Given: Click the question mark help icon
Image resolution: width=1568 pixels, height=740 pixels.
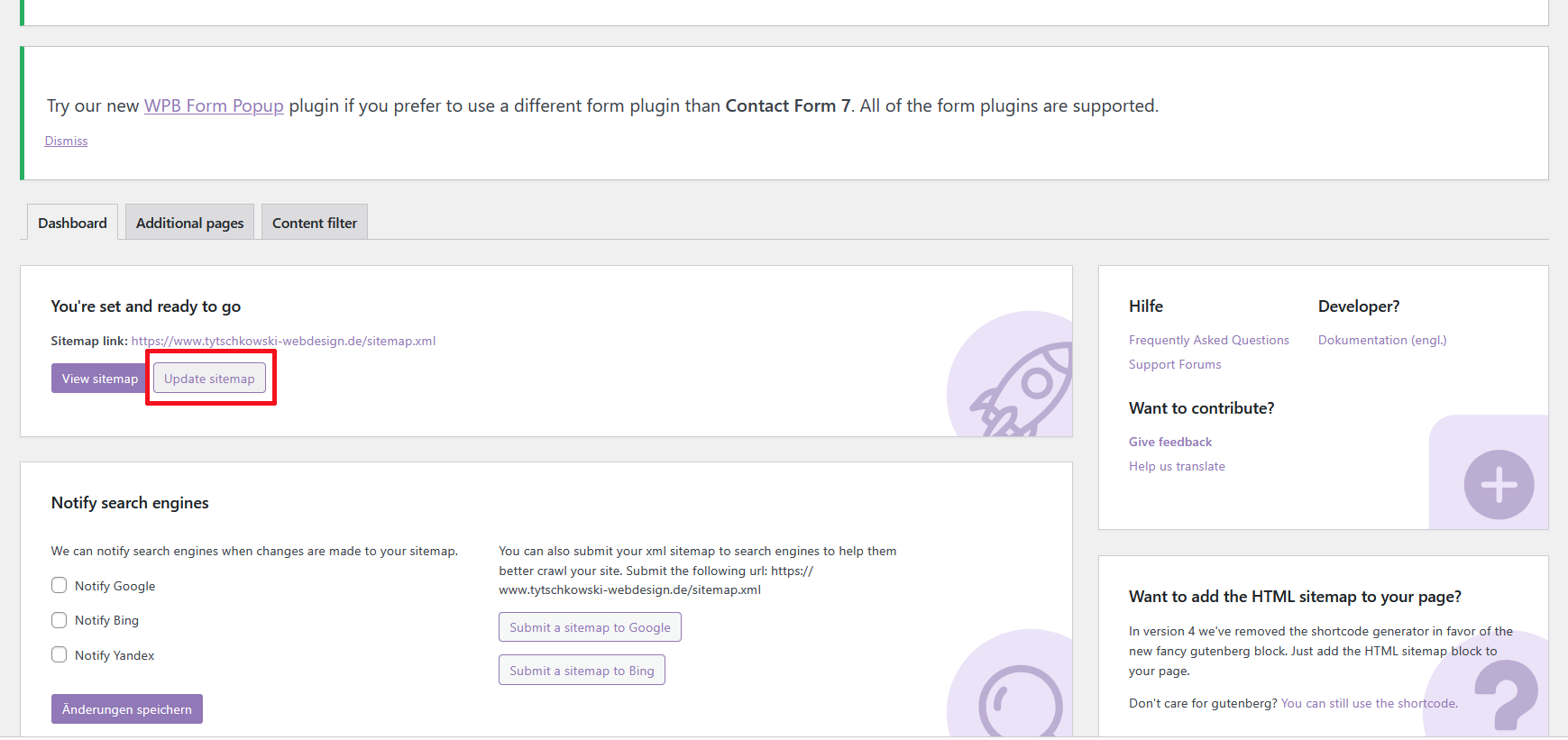Looking at the screenshot, I should click(x=1508, y=694).
